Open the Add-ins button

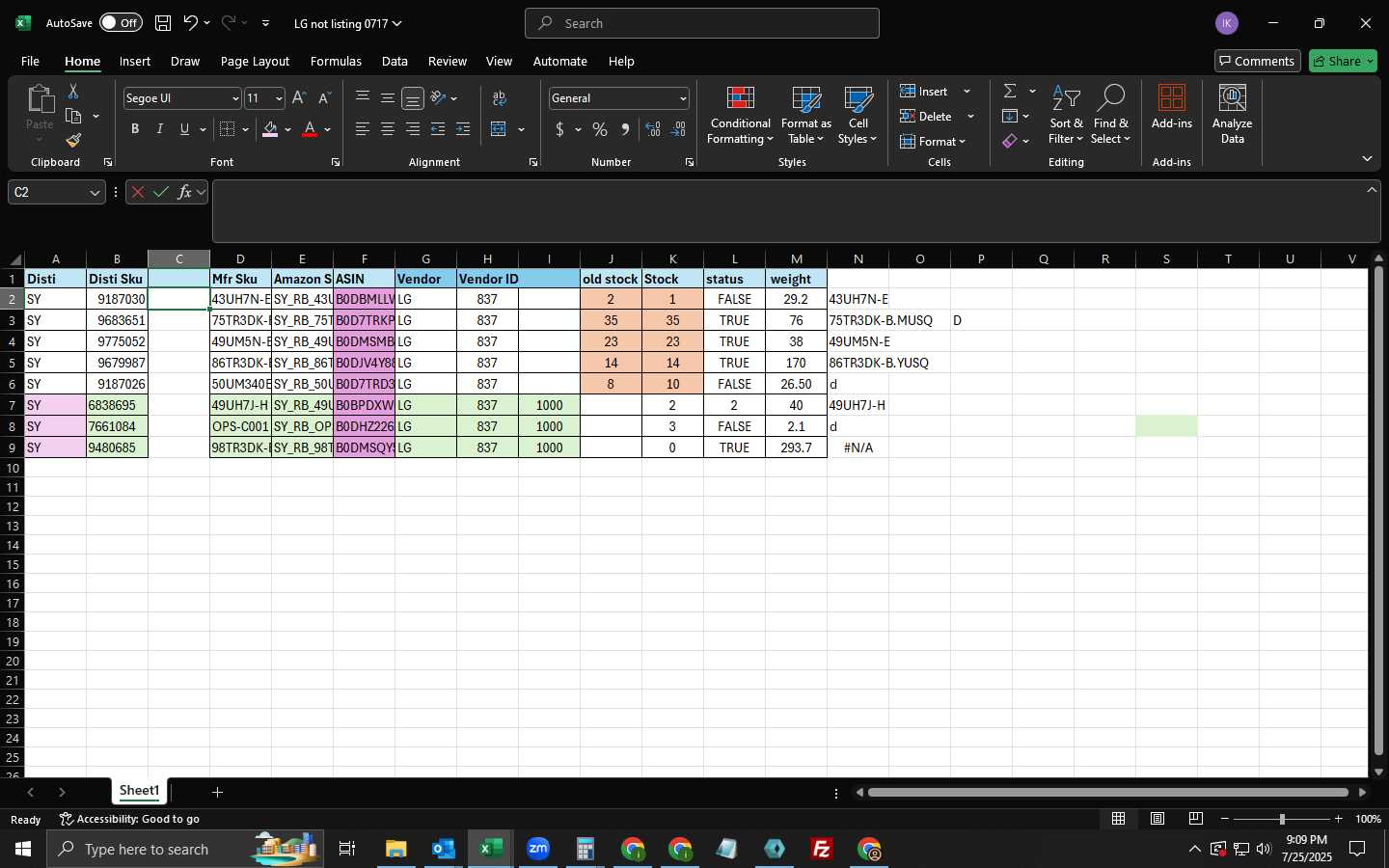[1172, 108]
